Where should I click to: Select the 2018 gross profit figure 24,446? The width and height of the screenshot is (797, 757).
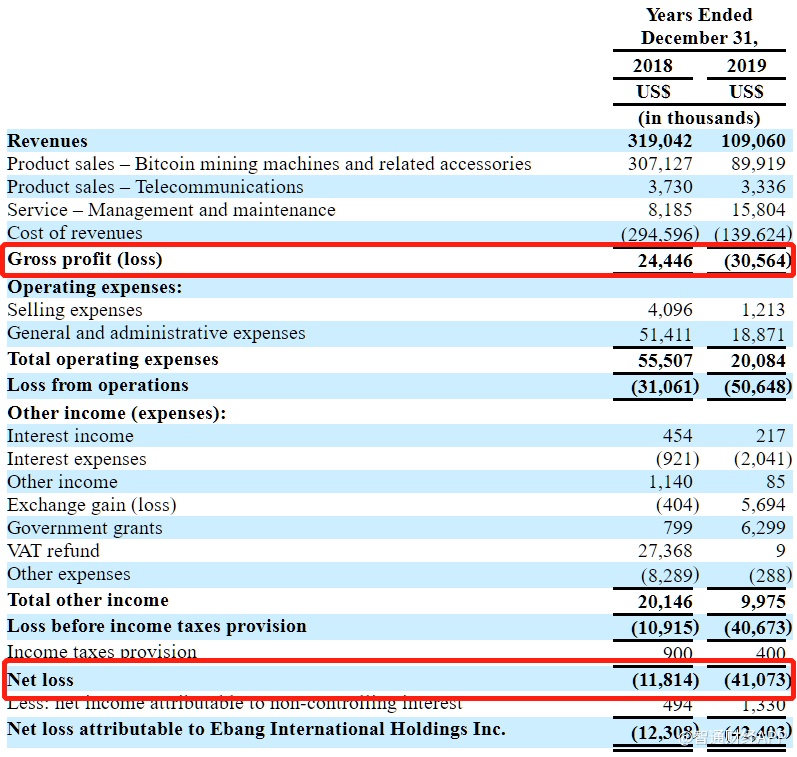(665, 262)
